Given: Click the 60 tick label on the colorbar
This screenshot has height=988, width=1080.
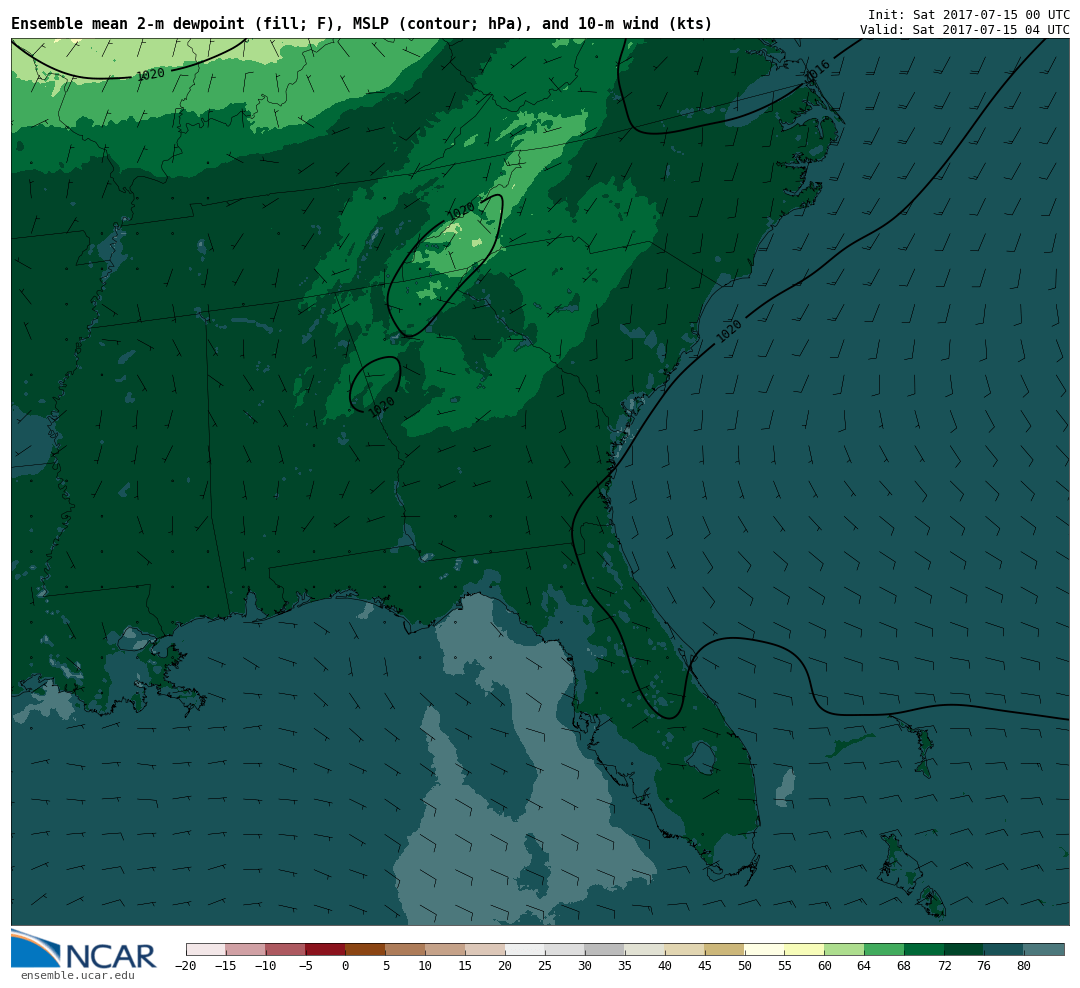Looking at the screenshot, I should pos(824,966).
